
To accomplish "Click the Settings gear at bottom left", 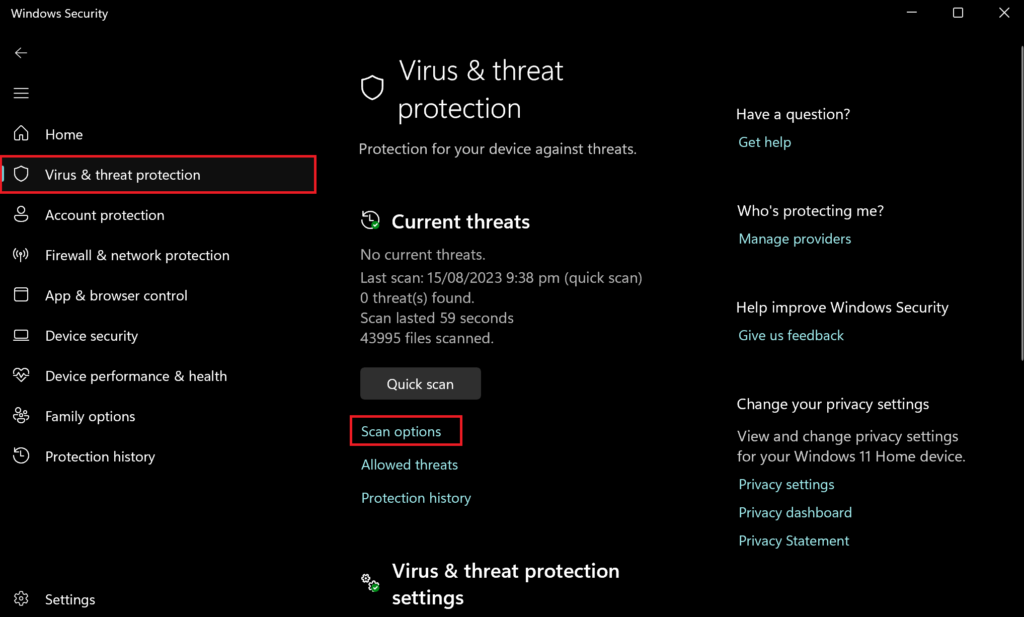I will pyautogui.click(x=21, y=598).
